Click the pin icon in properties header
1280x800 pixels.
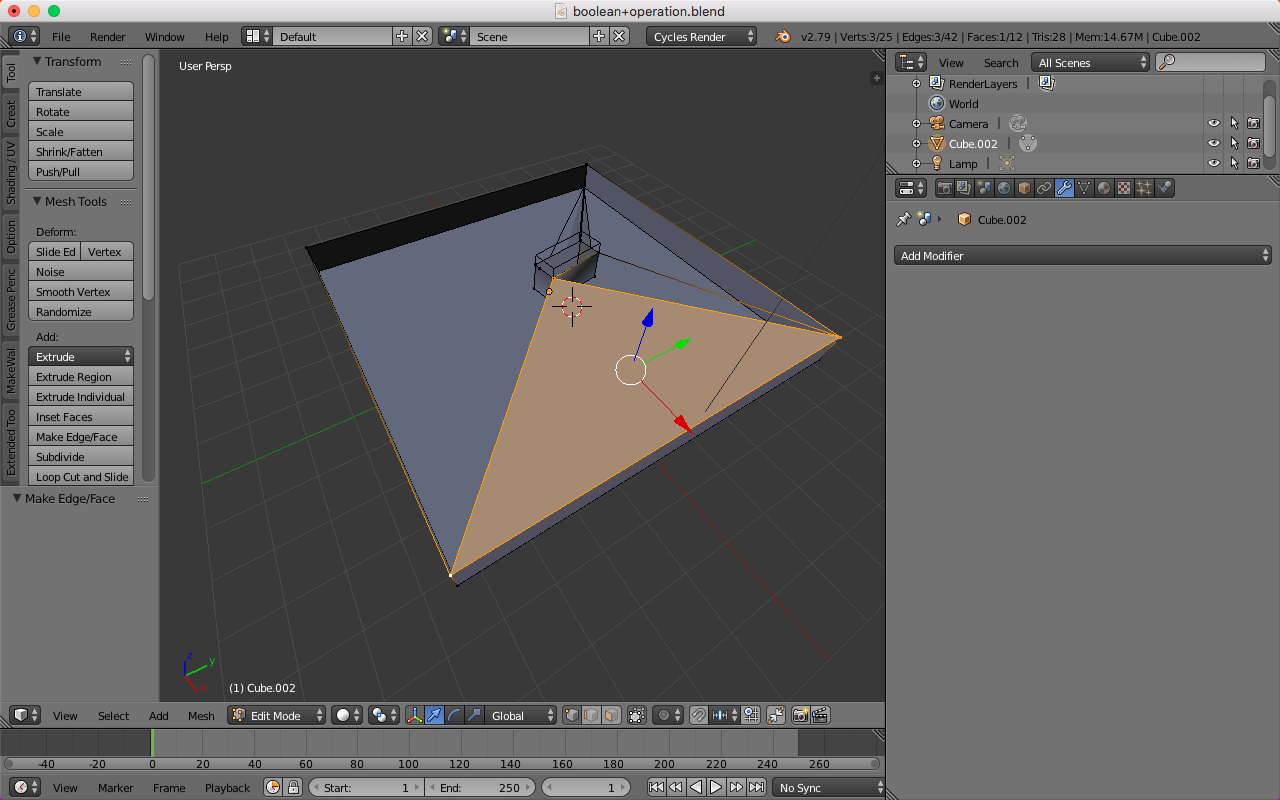903,219
